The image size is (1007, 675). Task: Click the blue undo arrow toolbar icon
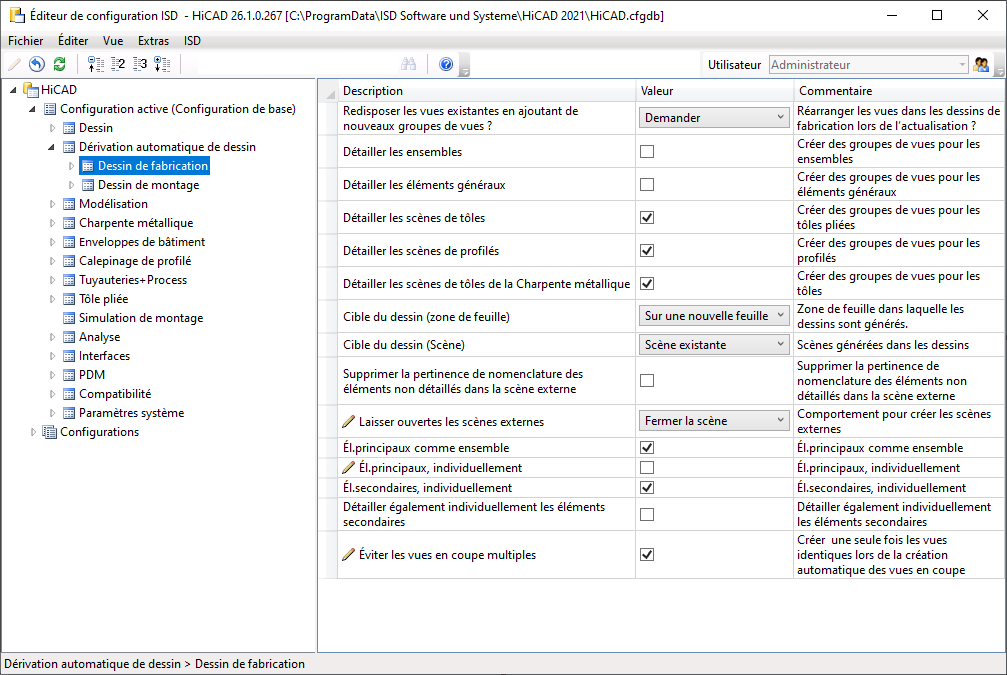coord(37,64)
